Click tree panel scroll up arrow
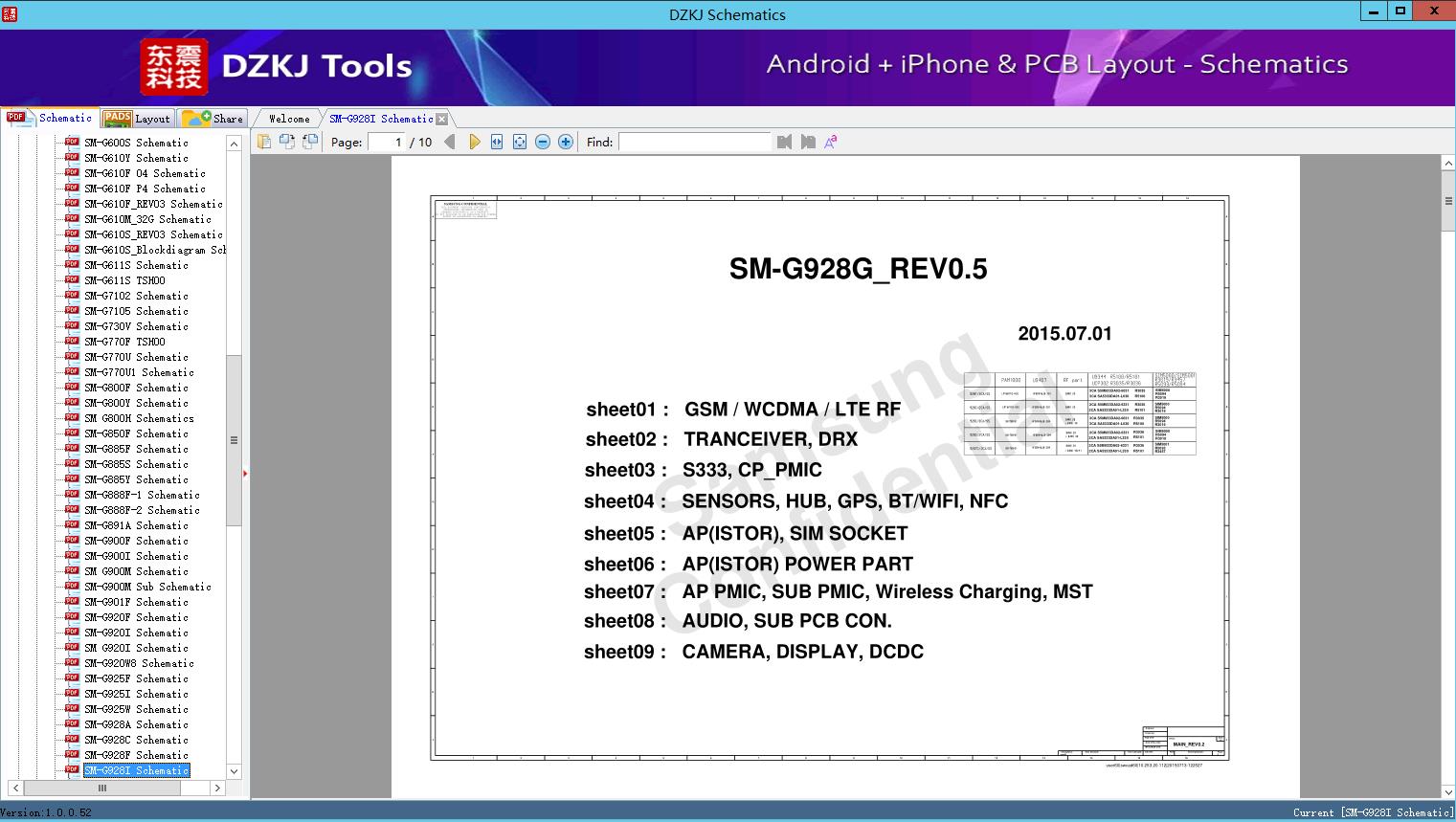 click(x=234, y=144)
